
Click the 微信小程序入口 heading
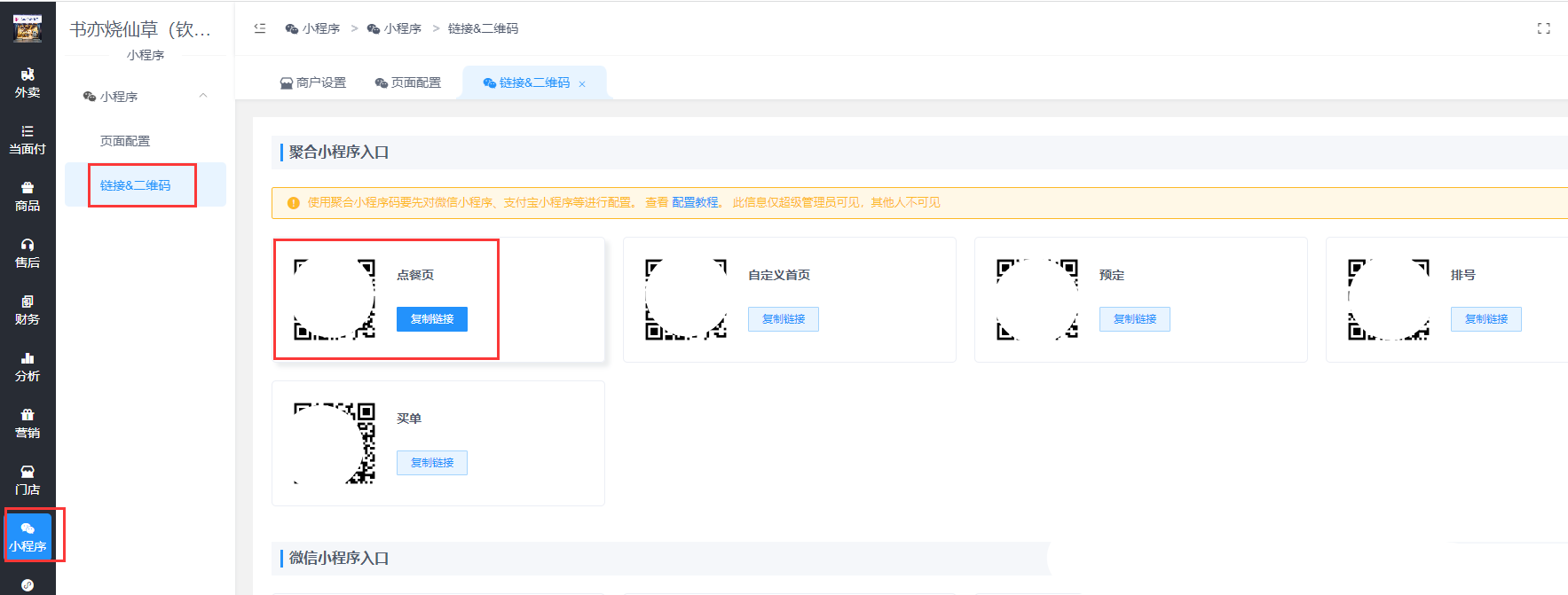coord(339,559)
